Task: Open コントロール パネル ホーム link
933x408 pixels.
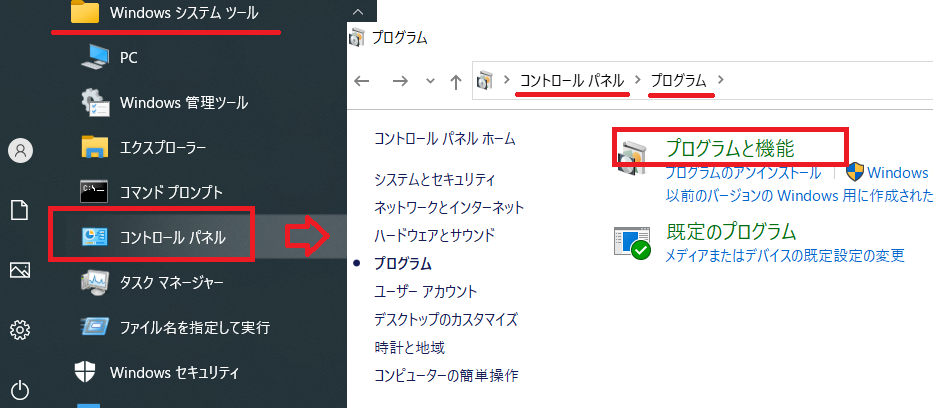Action: pyautogui.click(x=444, y=139)
